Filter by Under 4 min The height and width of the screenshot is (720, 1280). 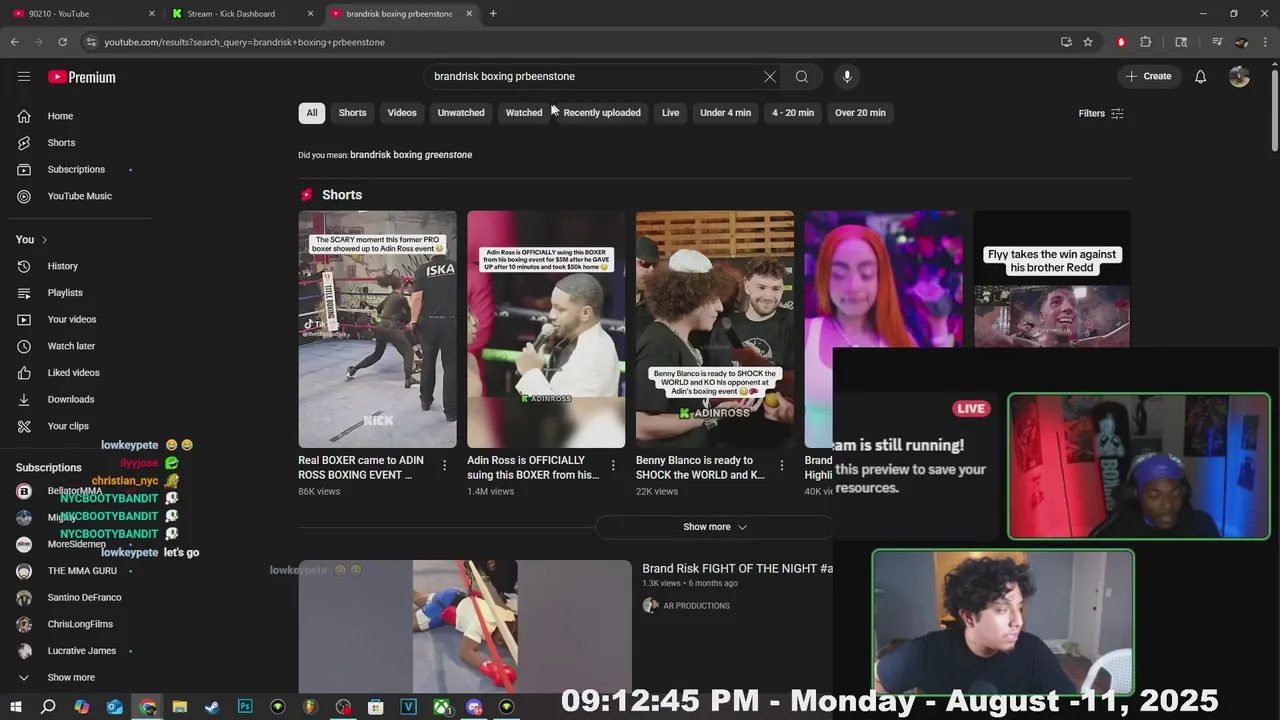[x=725, y=113]
